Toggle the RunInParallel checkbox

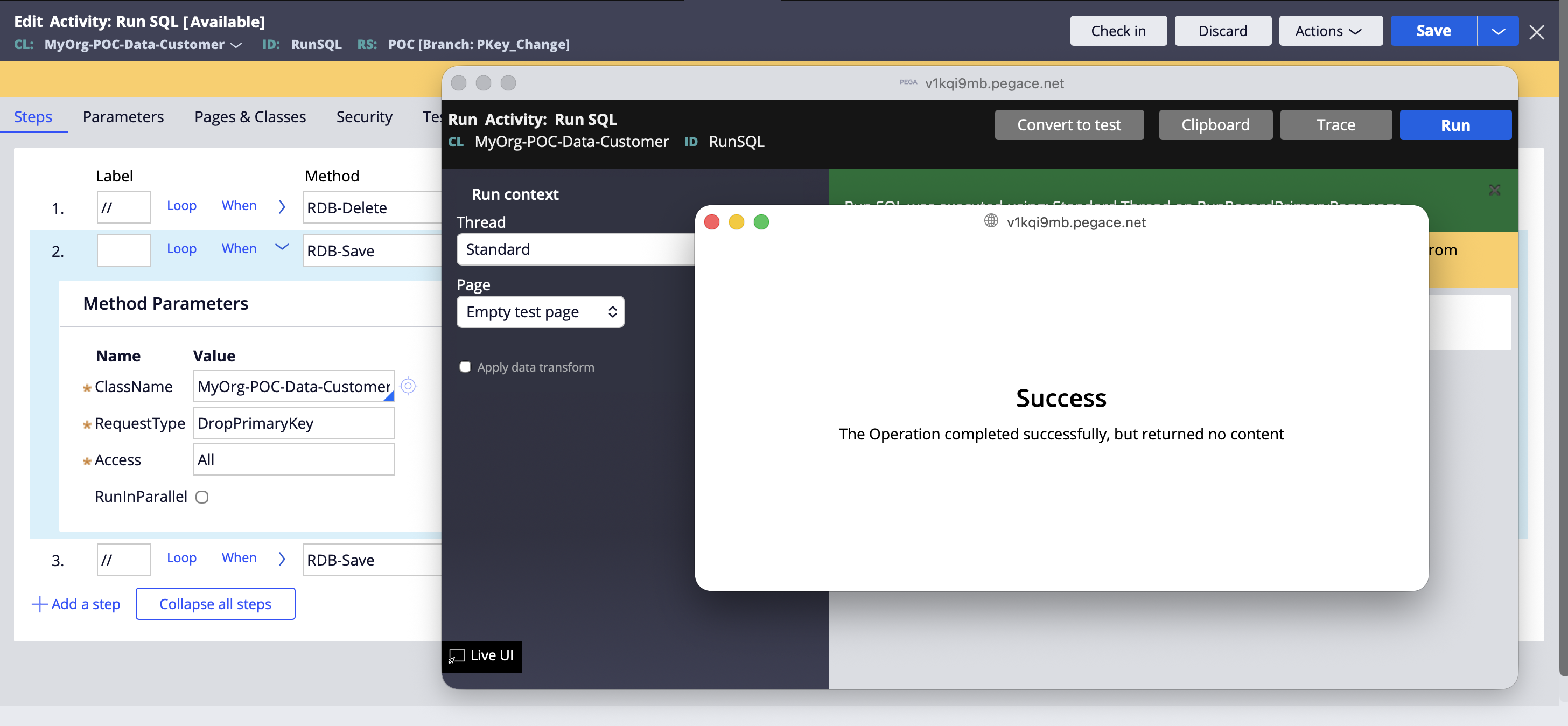[x=201, y=497]
